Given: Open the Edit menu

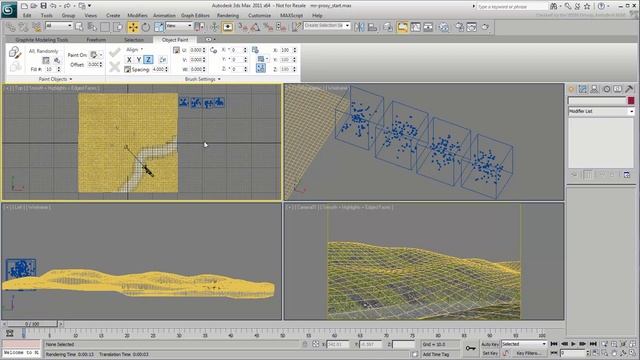Looking at the screenshot, I should click(x=27, y=16).
